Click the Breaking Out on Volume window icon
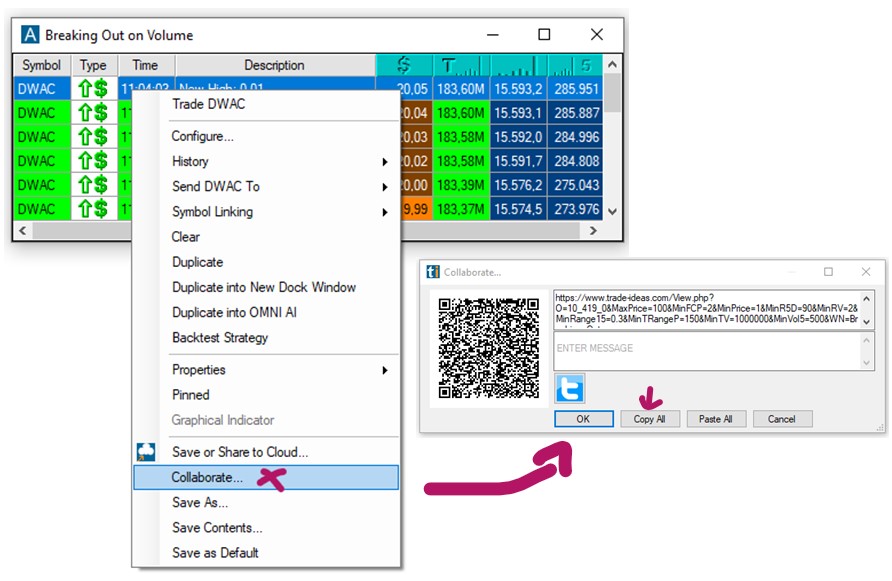Screen dimensions: 892x581 [x=30, y=35]
